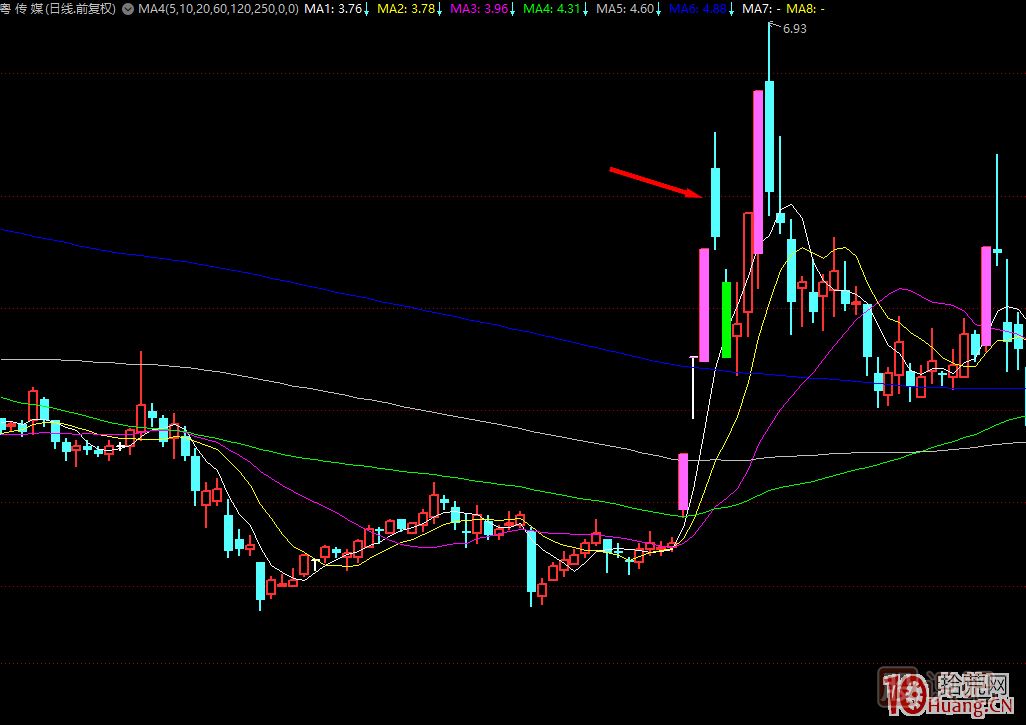The height and width of the screenshot is (725, 1026).
Task: Click the 6.93 high price label
Action: coord(794,29)
